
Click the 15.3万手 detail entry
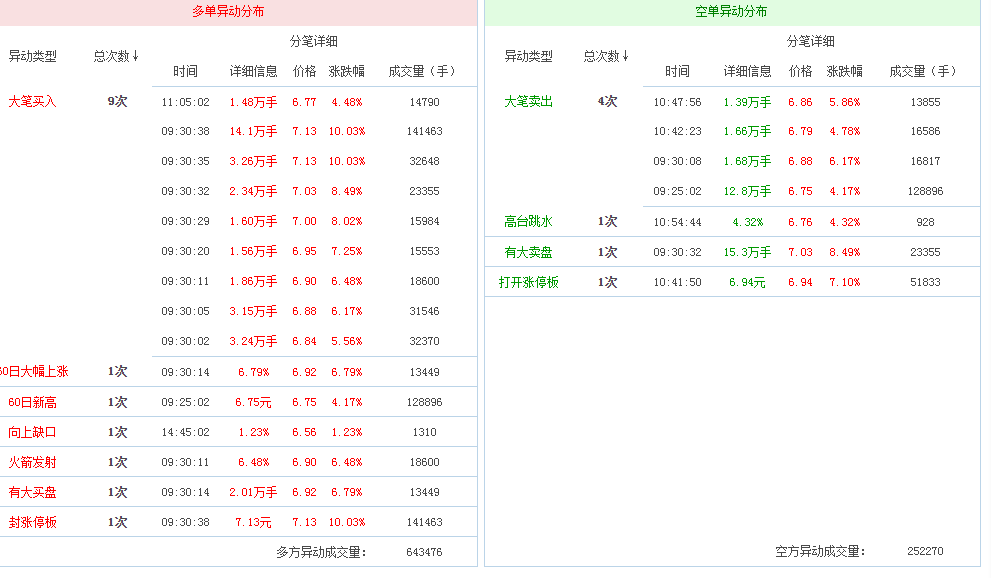click(747, 252)
